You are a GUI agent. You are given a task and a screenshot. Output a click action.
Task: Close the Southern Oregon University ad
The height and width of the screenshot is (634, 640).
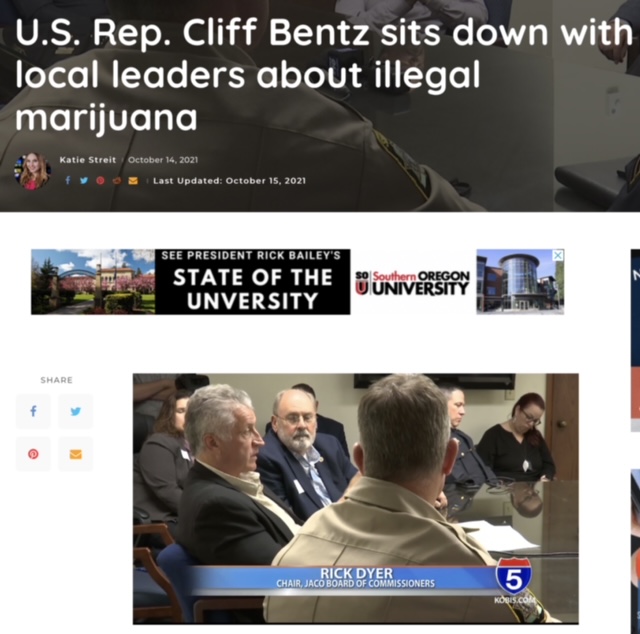[558, 255]
